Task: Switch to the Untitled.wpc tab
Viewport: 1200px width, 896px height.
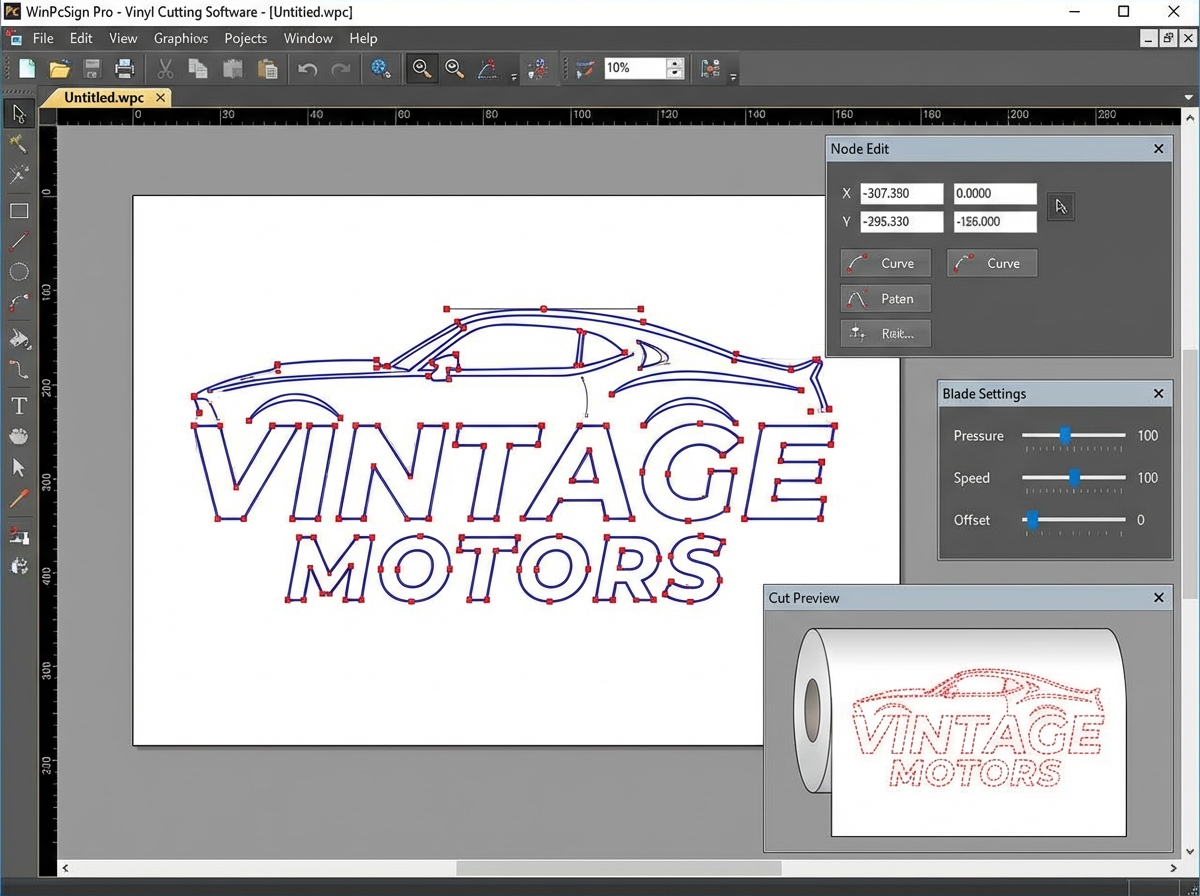Action: point(103,97)
